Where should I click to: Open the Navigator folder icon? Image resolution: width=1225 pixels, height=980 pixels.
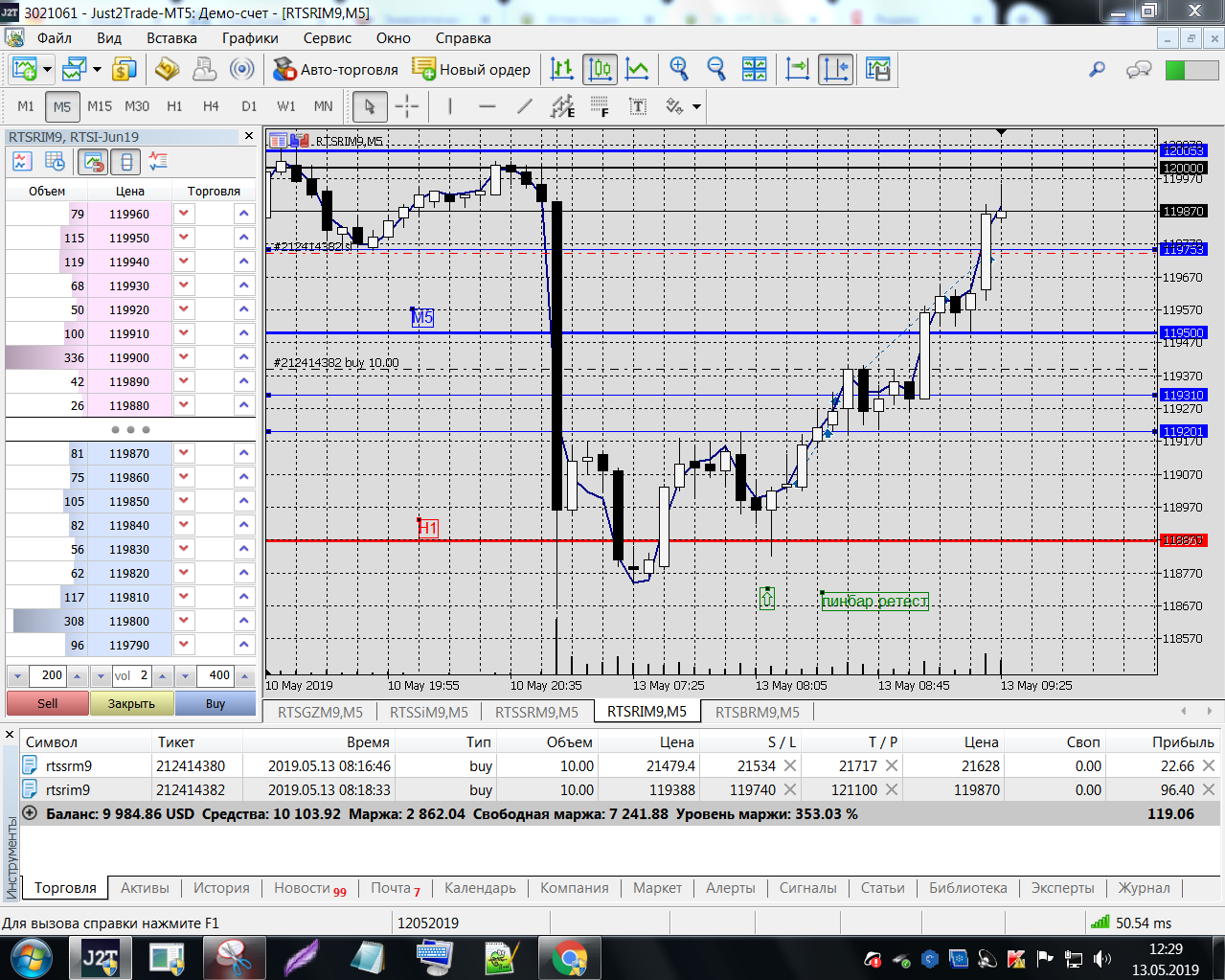coord(168,69)
